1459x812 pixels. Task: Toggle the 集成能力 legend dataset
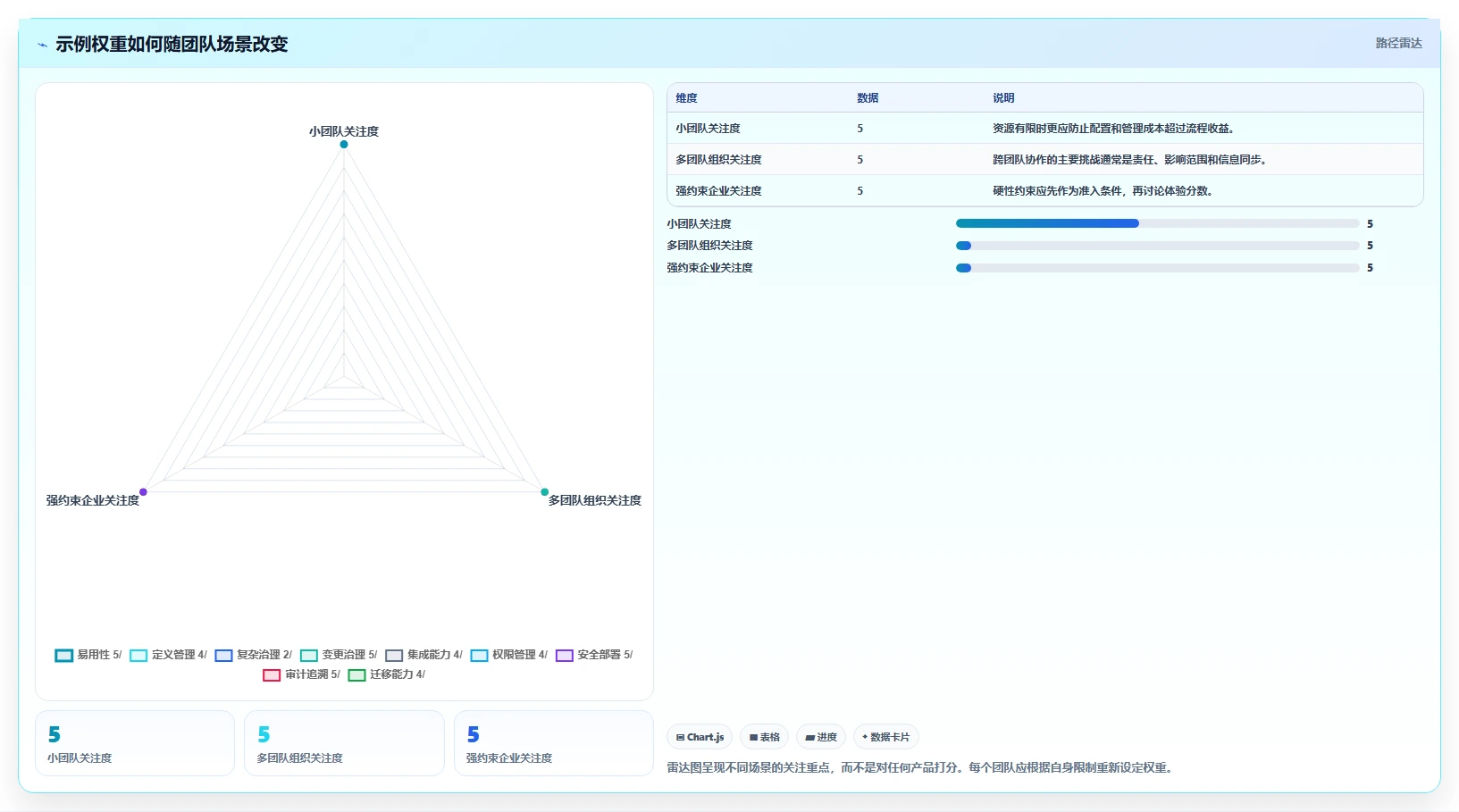[x=423, y=655]
